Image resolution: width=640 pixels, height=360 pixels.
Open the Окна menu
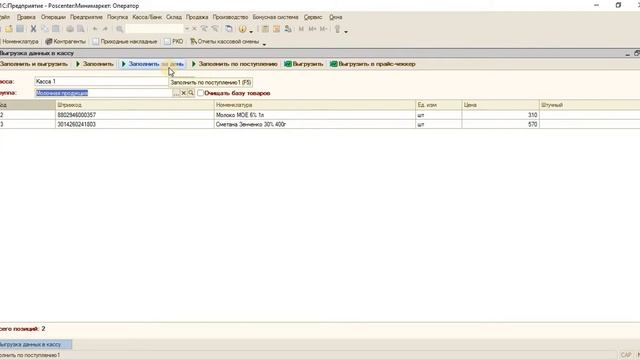point(336,17)
